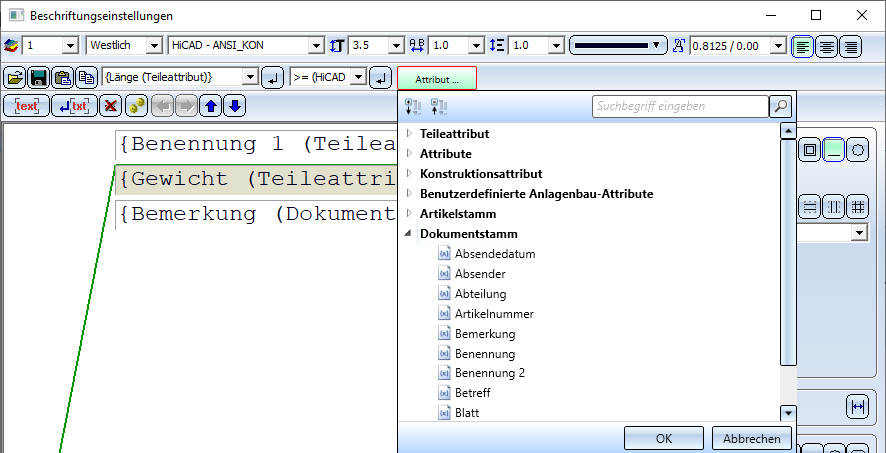This screenshot has width=886, height=453.
Task: Open the Westlich script dropdown
Action: [x=154, y=46]
